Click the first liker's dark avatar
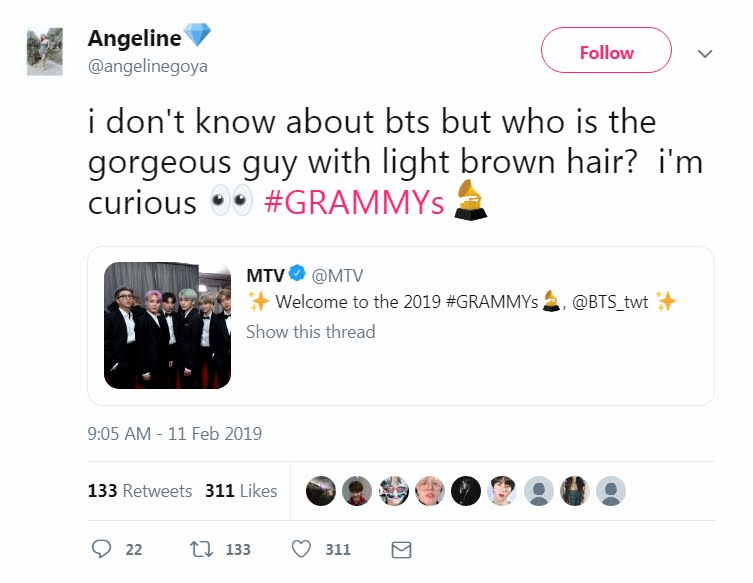This screenshot has height=583, width=753. [321, 491]
